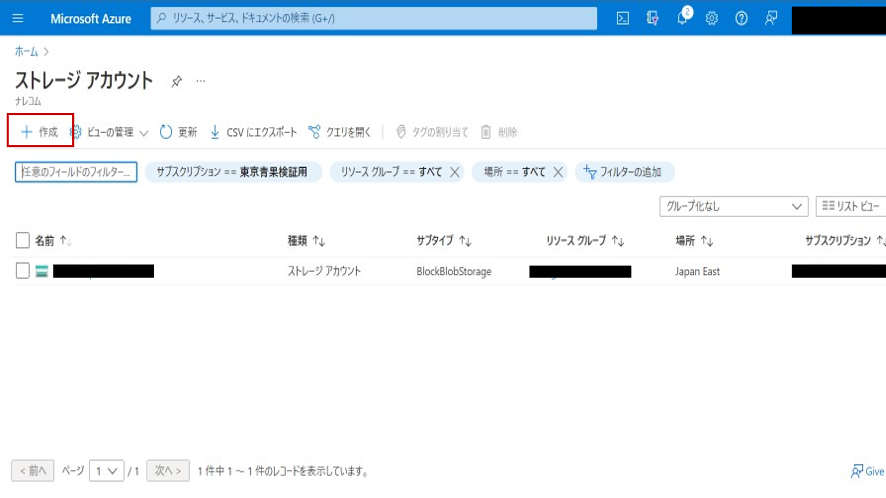Click タグの割り当て button
The height and width of the screenshot is (498, 886).
coord(432,132)
